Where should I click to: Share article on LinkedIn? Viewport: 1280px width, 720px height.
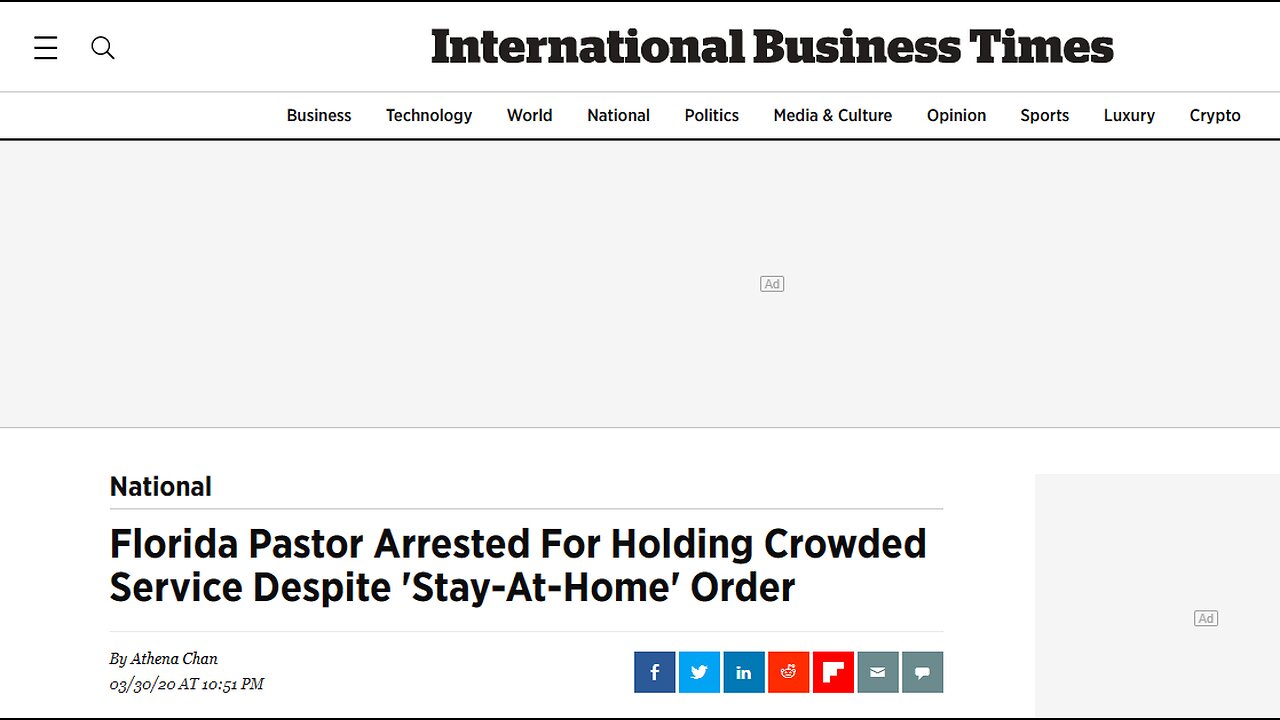click(x=744, y=672)
